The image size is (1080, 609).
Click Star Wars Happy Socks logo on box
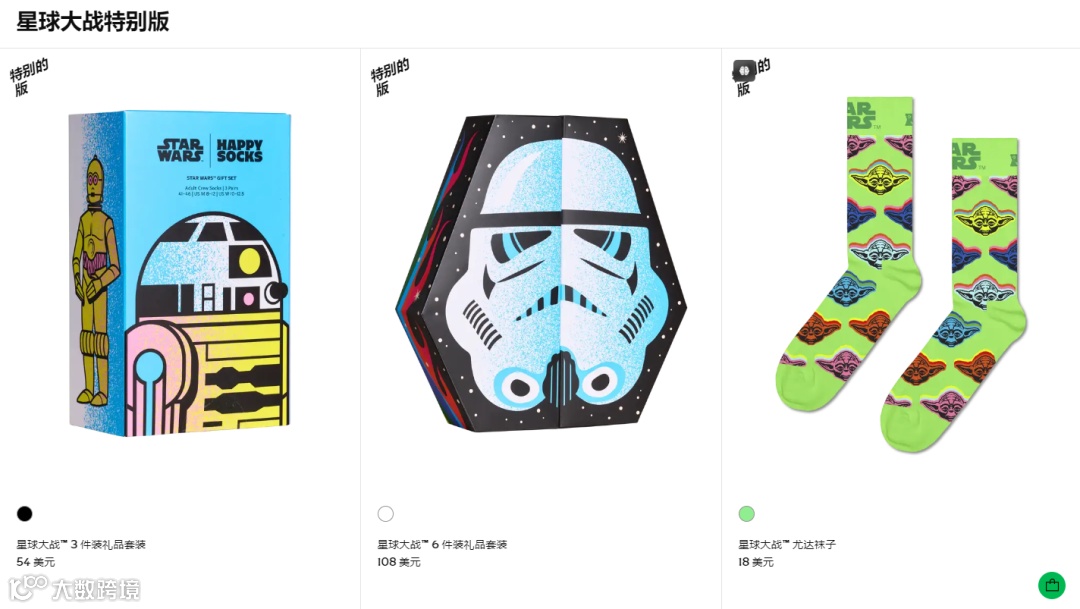point(210,150)
